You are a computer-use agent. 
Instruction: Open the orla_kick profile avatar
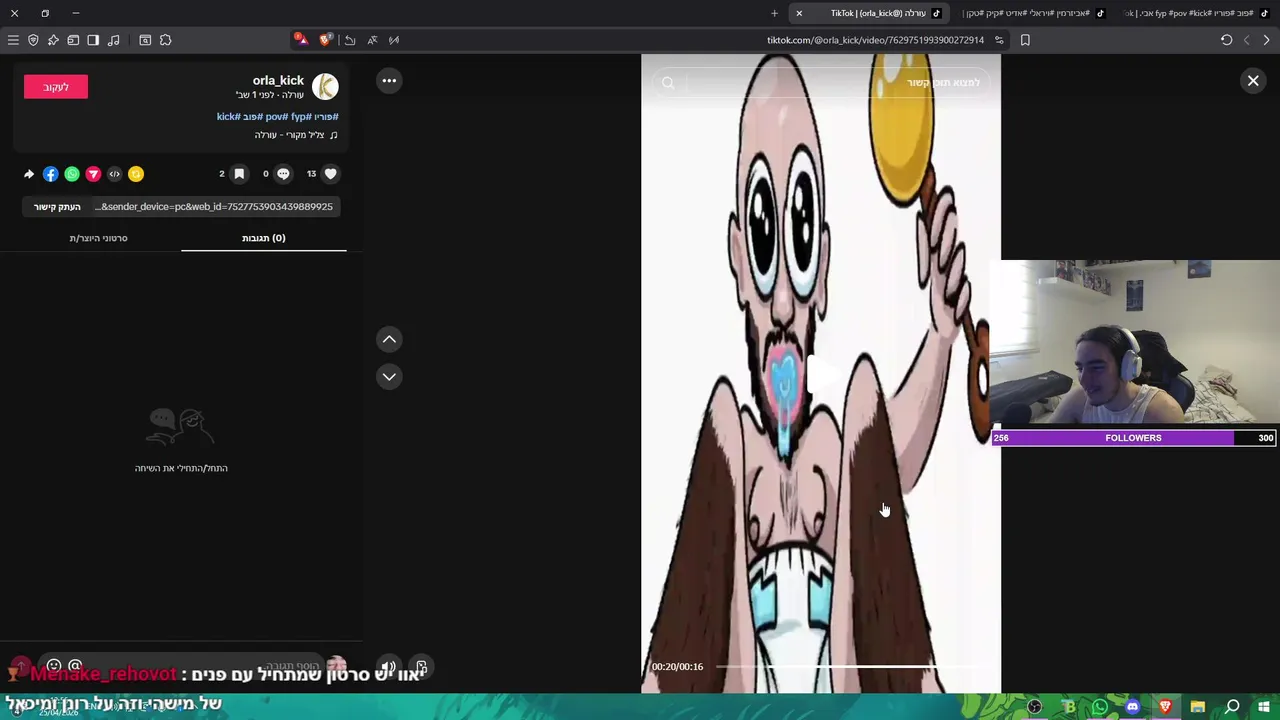pos(325,87)
